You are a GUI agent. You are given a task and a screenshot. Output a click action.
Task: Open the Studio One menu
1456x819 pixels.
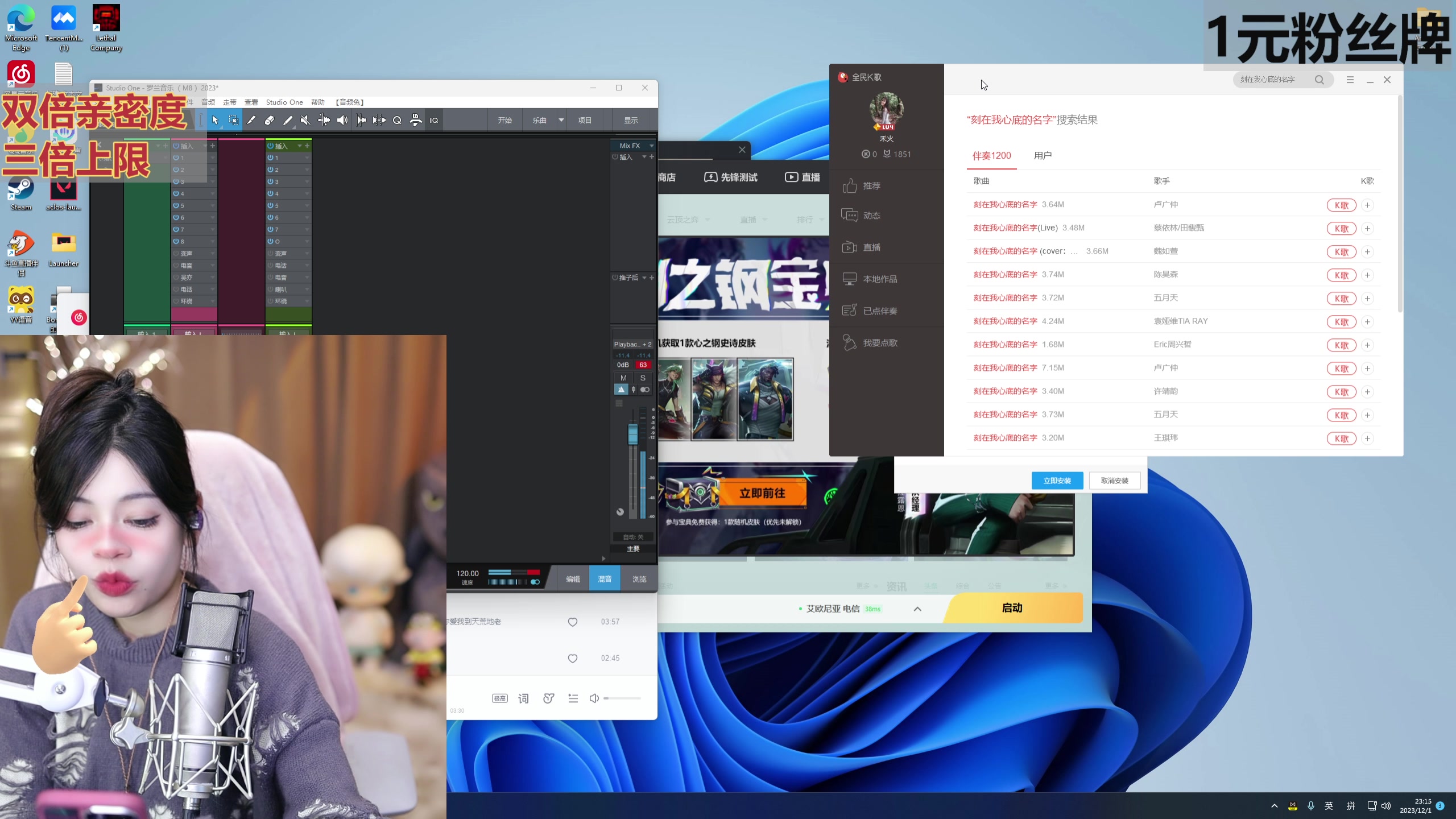(x=284, y=102)
